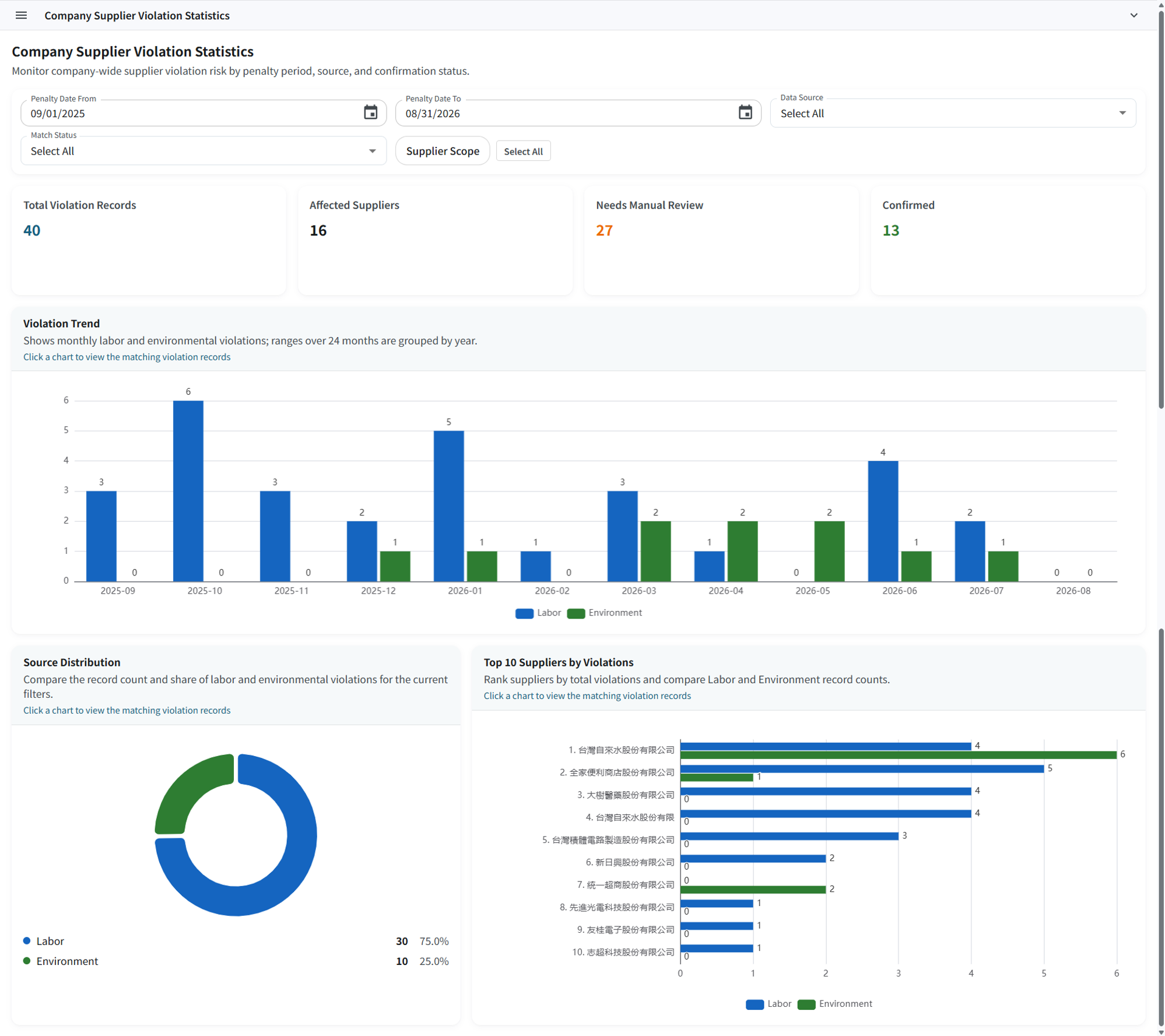
Task: Open the hamburger navigation menu
Action: click(x=21, y=15)
